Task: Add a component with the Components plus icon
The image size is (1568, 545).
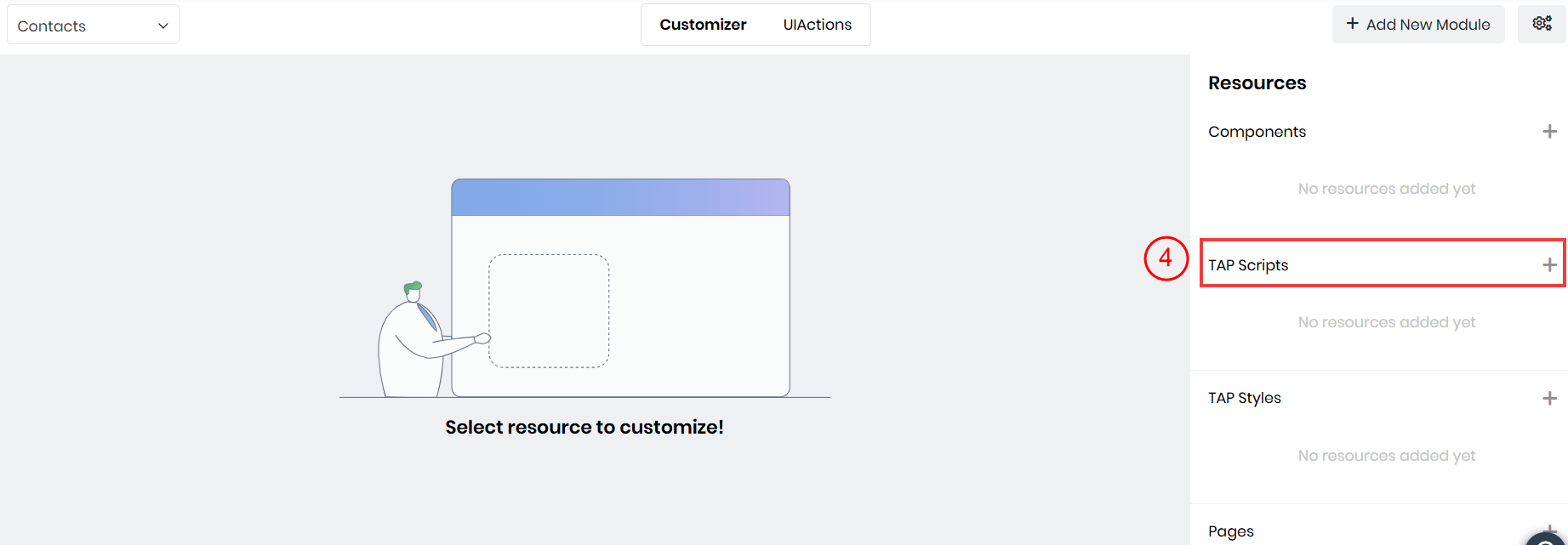Action: (1549, 132)
